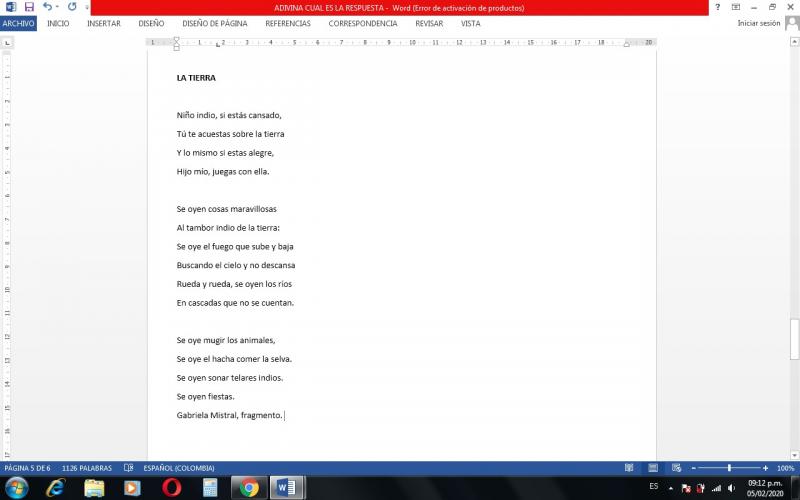Open Google Chrome from taskbar
The width and height of the screenshot is (800, 500).
point(249,488)
